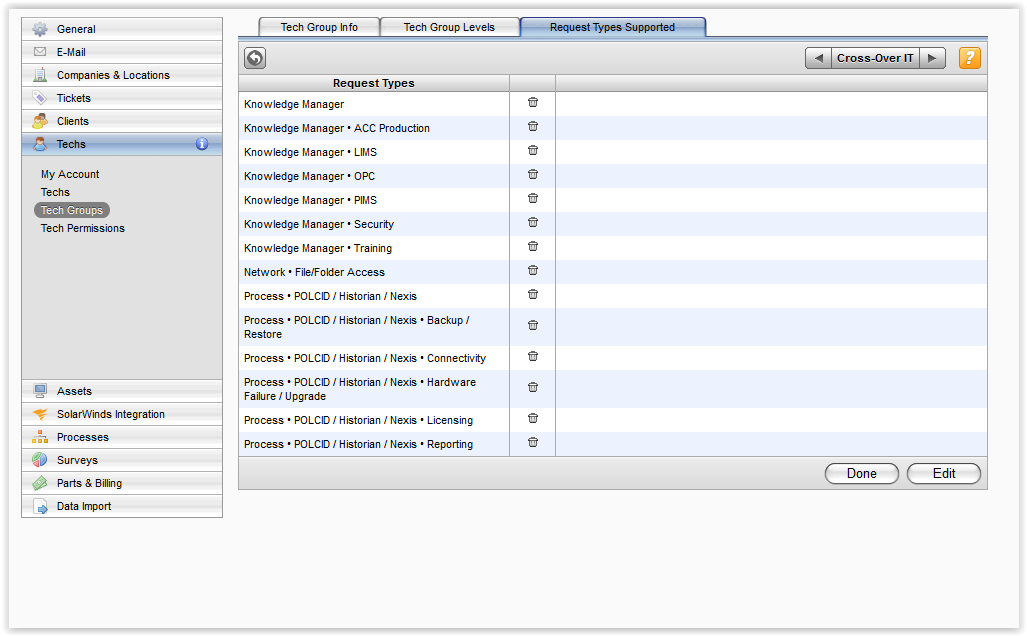Open Tech Permissions submenu link
The height and width of the screenshot is (636, 1027).
click(83, 228)
